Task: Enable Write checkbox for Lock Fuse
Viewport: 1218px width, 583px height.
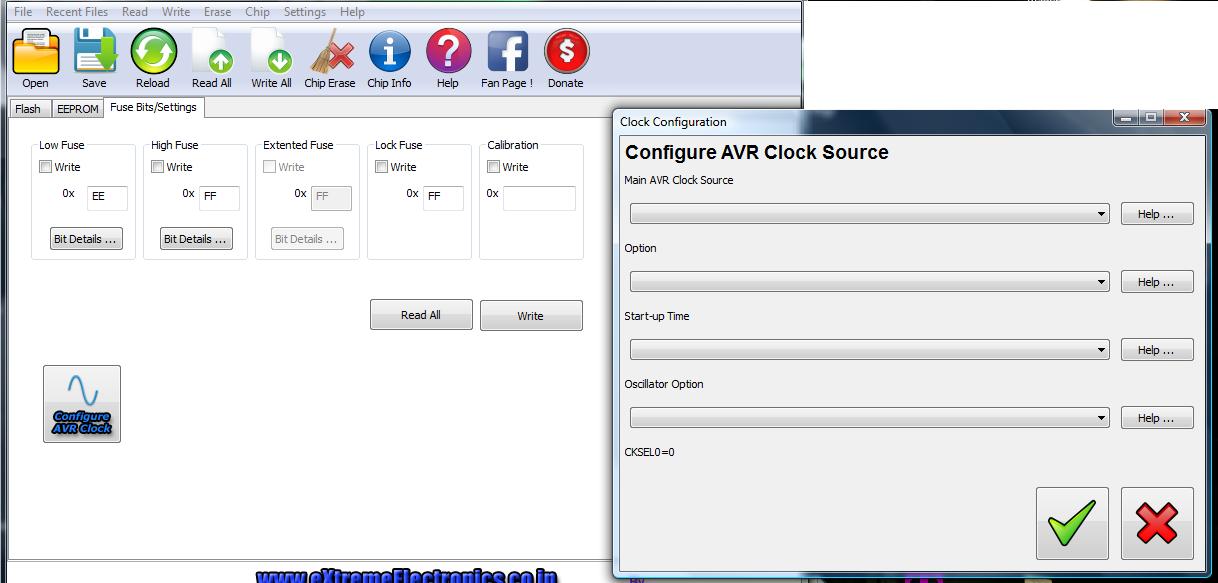Action: (382, 167)
